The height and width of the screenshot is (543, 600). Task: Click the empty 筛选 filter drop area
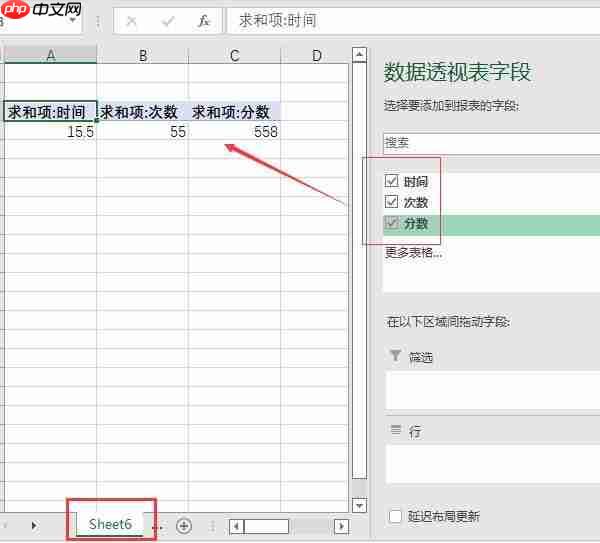(493, 391)
